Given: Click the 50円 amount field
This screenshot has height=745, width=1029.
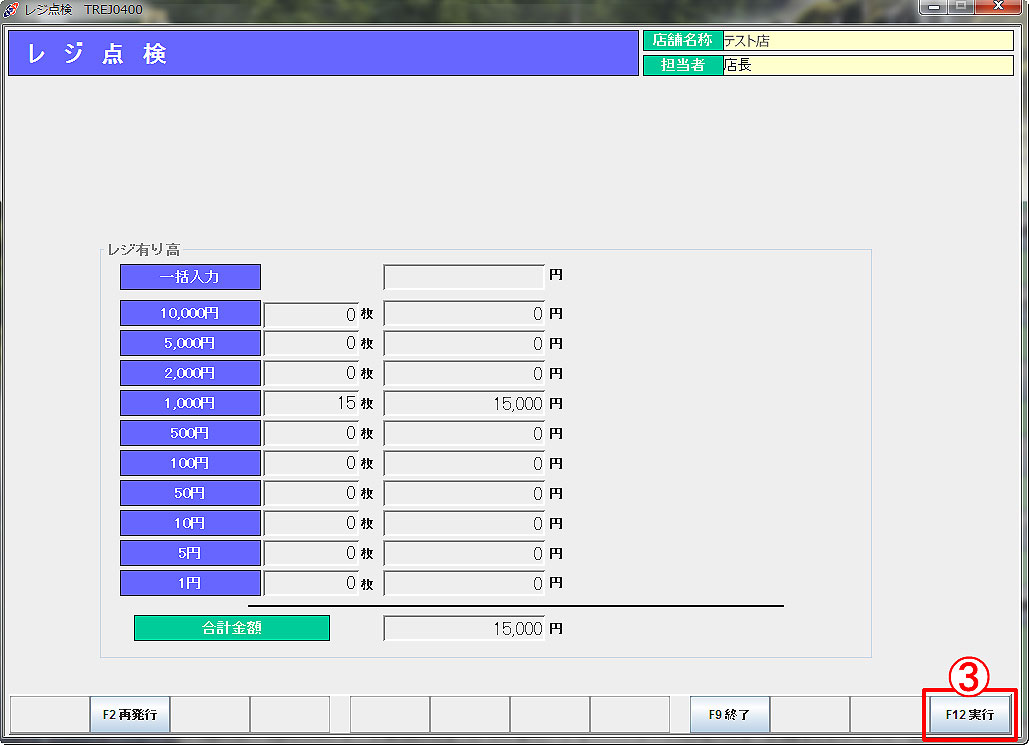Looking at the screenshot, I should pos(464,493).
